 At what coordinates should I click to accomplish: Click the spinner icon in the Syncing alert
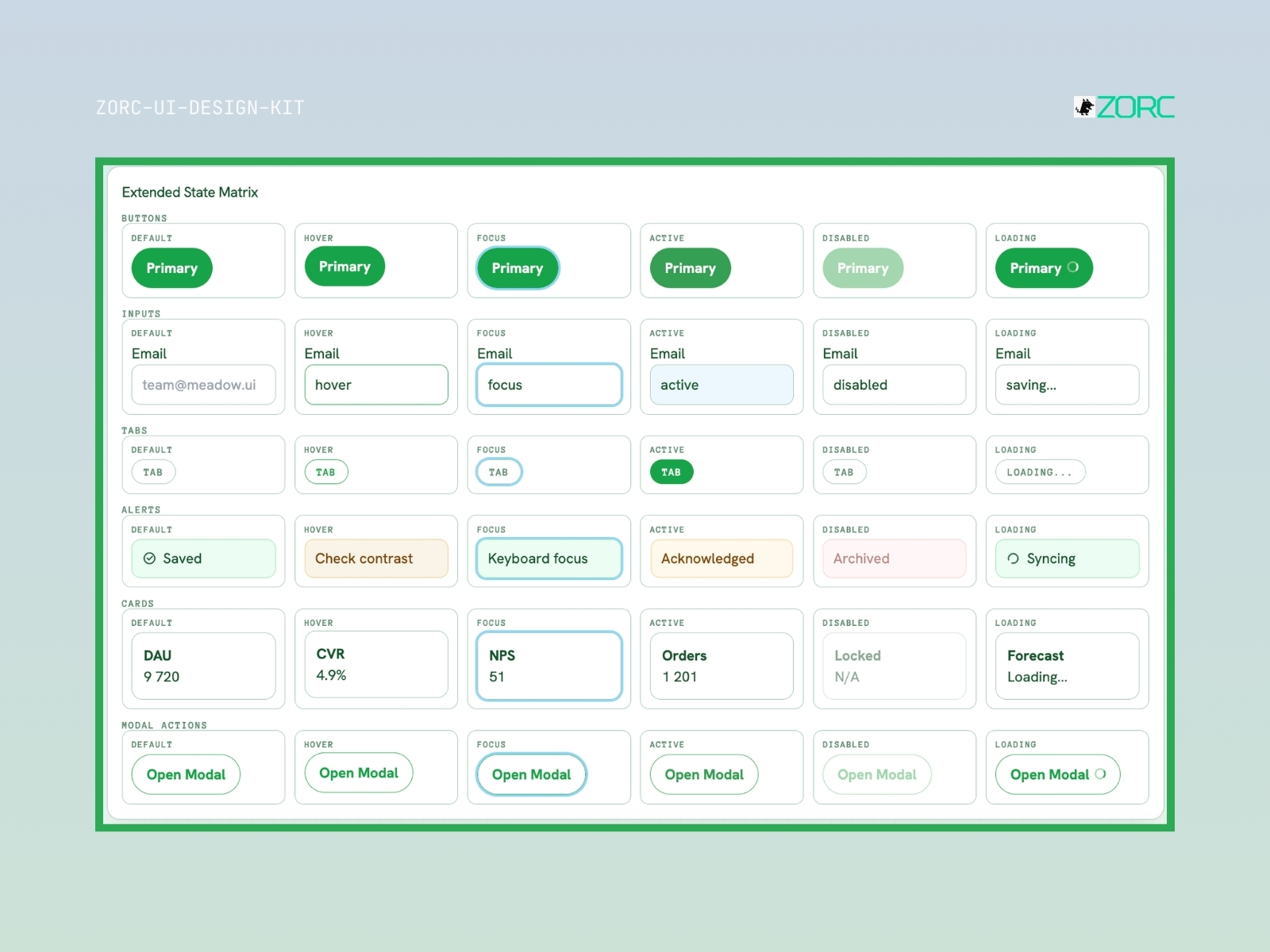click(x=1013, y=559)
